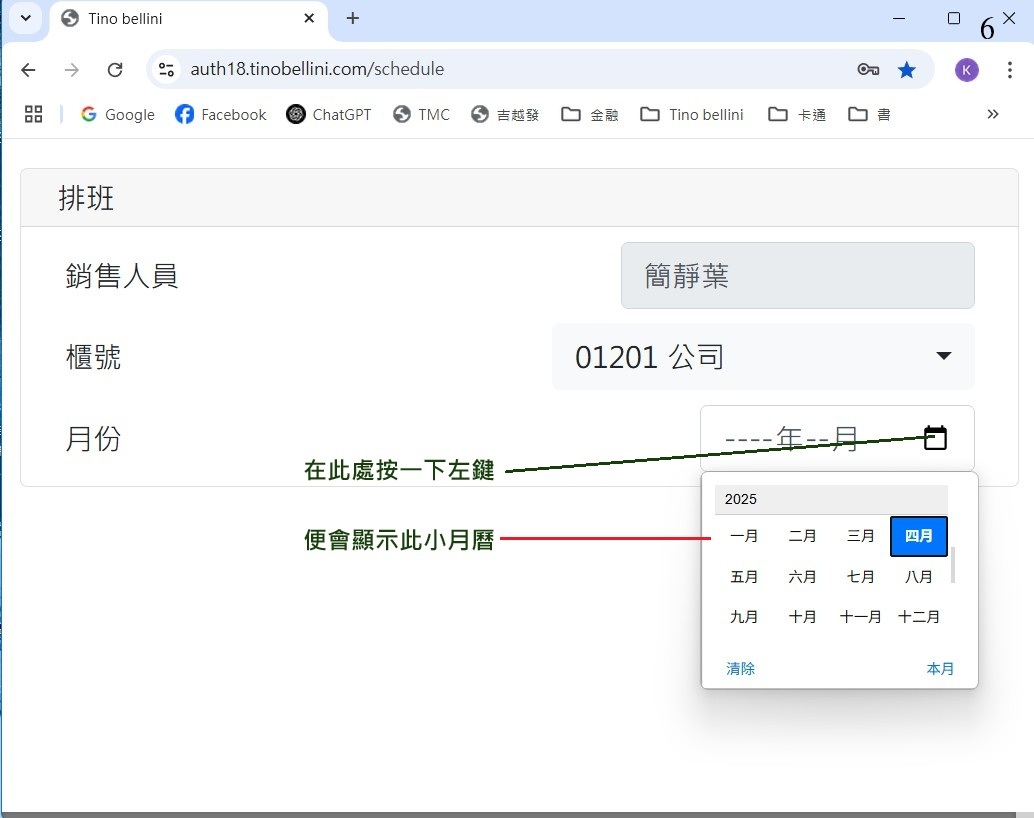Bookmark this page with the star icon
Image resolution: width=1034 pixels, height=818 pixels.
pos(907,69)
